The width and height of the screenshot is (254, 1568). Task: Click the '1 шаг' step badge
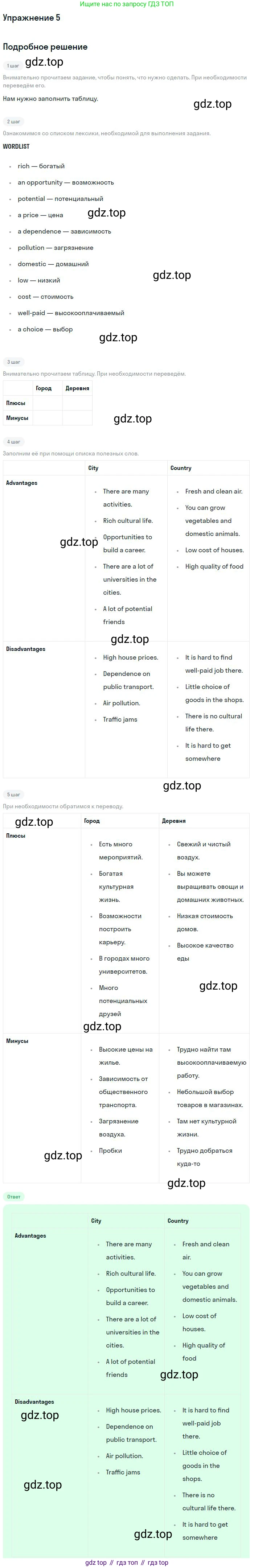coord(13,66)
